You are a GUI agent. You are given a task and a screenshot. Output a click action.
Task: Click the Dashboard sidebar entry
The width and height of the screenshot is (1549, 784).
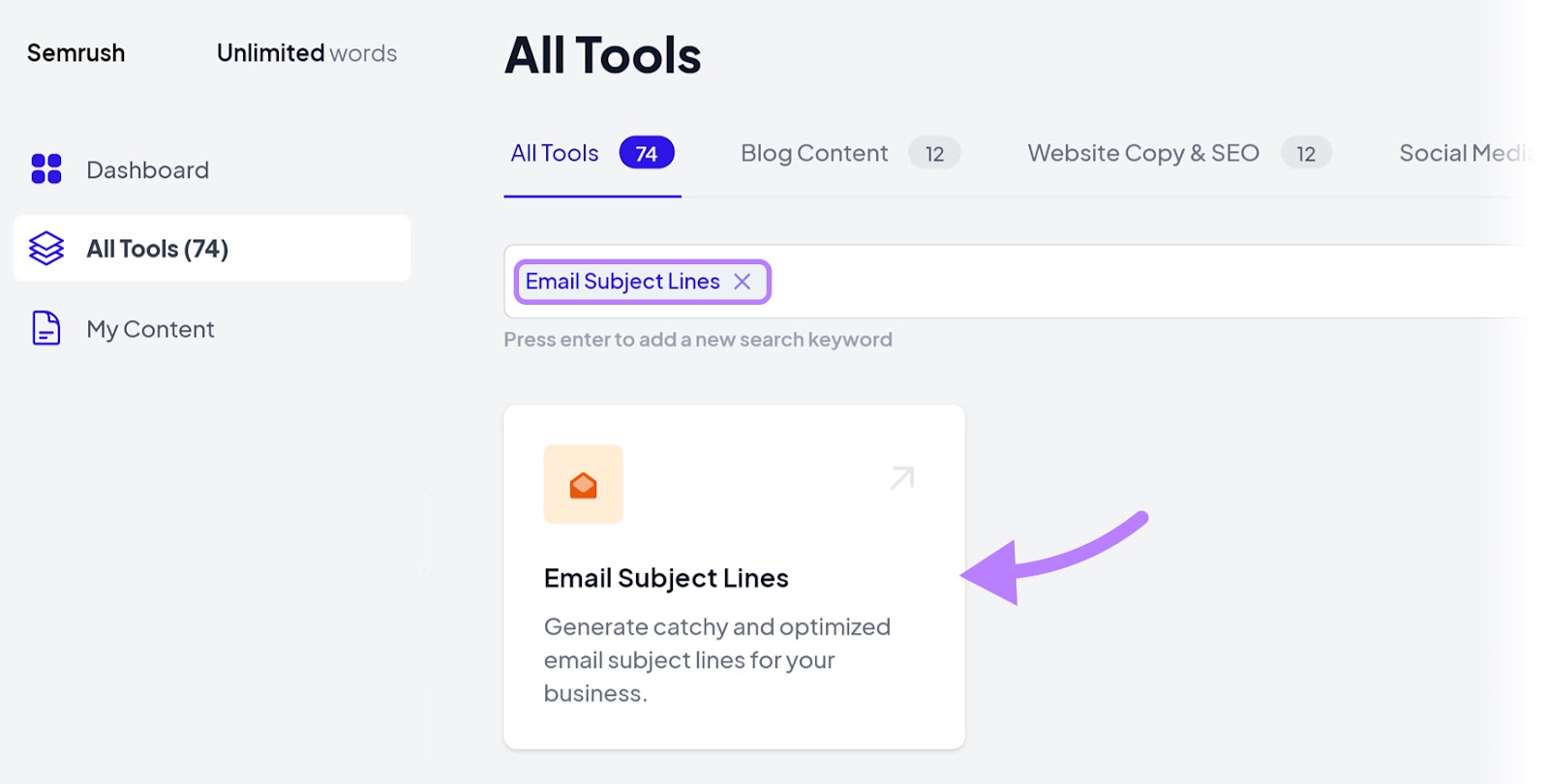click(x=146, y=169)
